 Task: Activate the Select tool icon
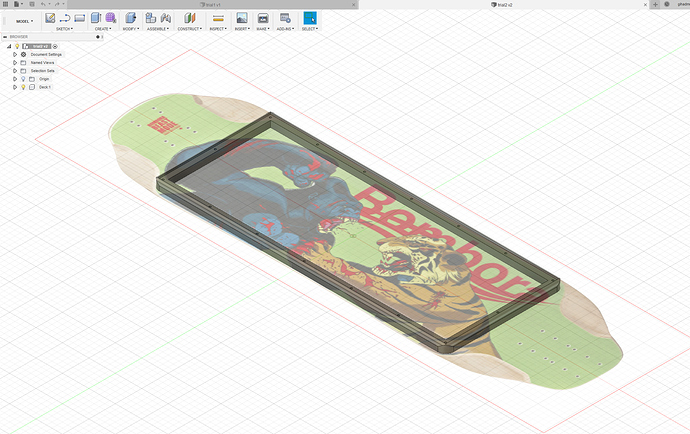[309, 18]
